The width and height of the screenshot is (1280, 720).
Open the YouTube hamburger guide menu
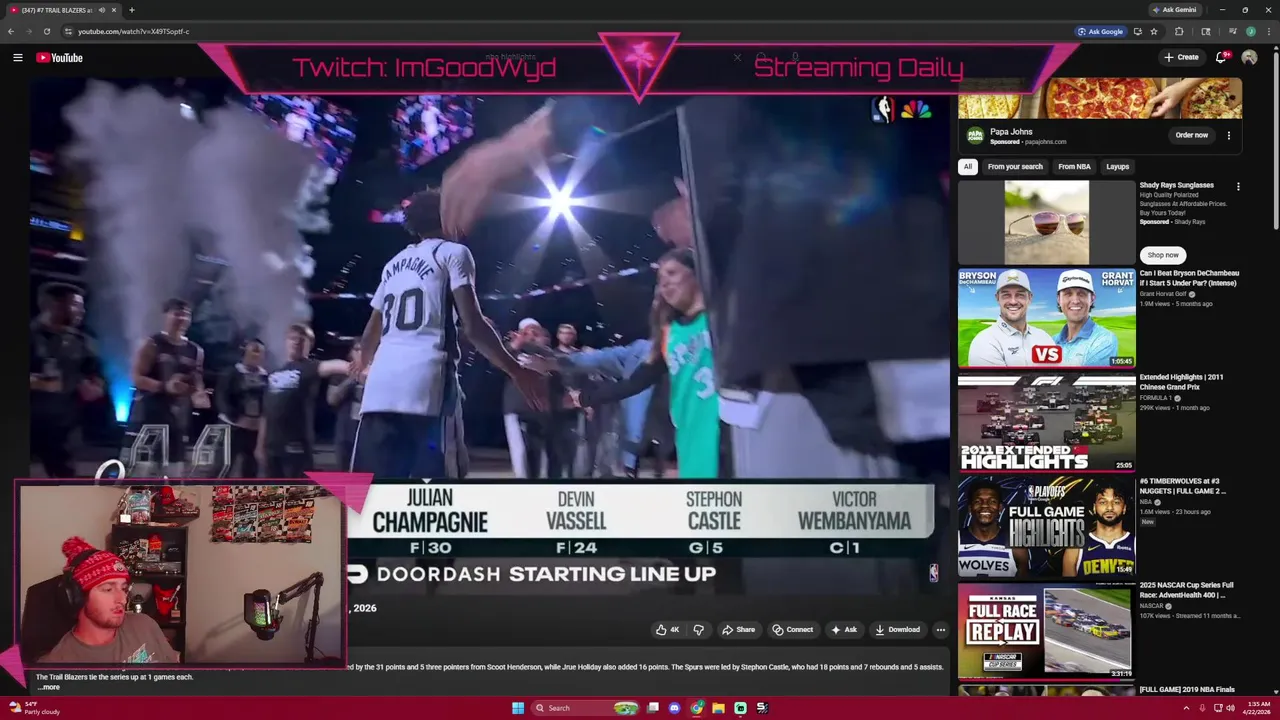tap(17, 58)
